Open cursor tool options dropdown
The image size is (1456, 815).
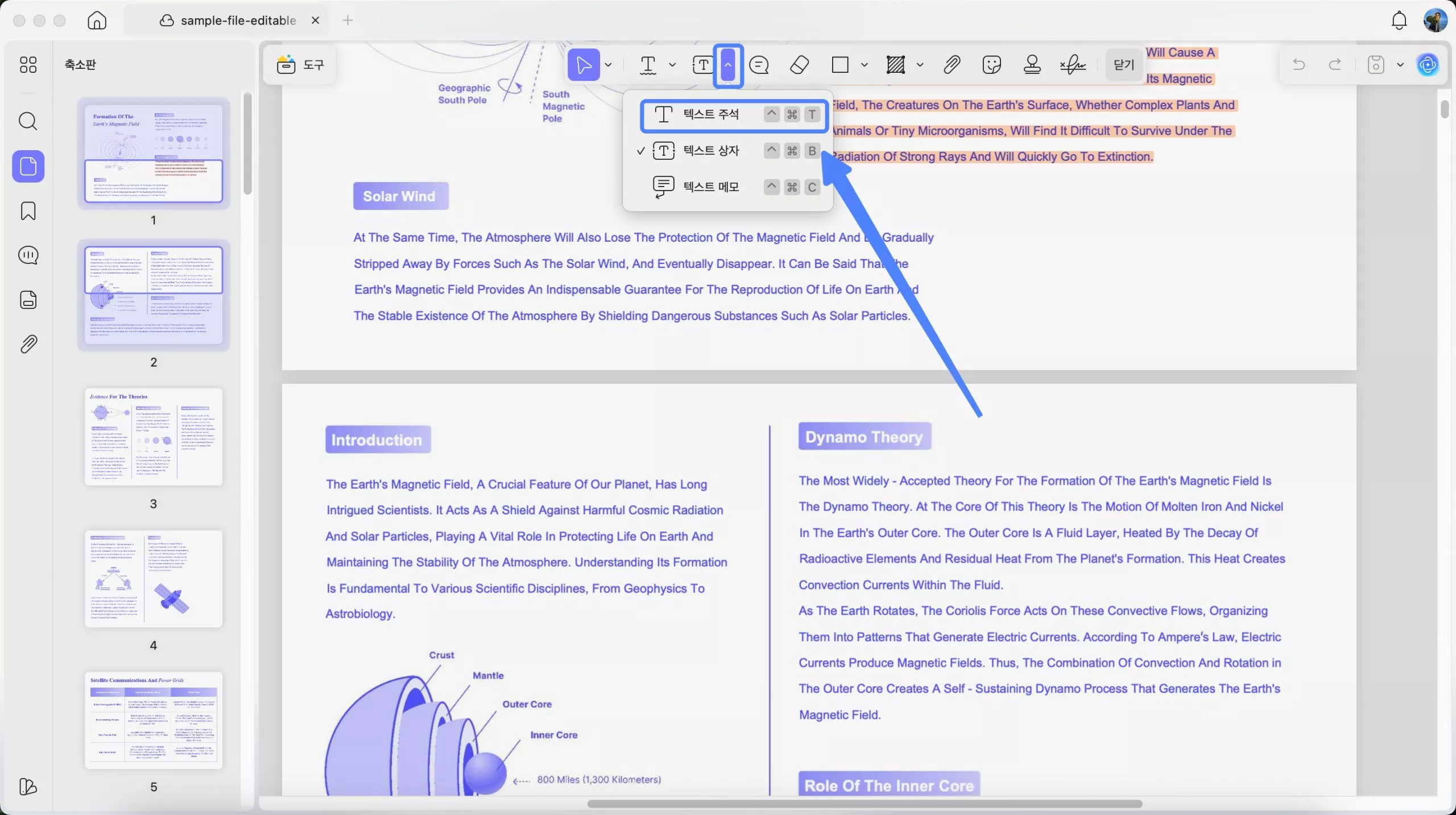pyautogui.click(x=608, y=65)
